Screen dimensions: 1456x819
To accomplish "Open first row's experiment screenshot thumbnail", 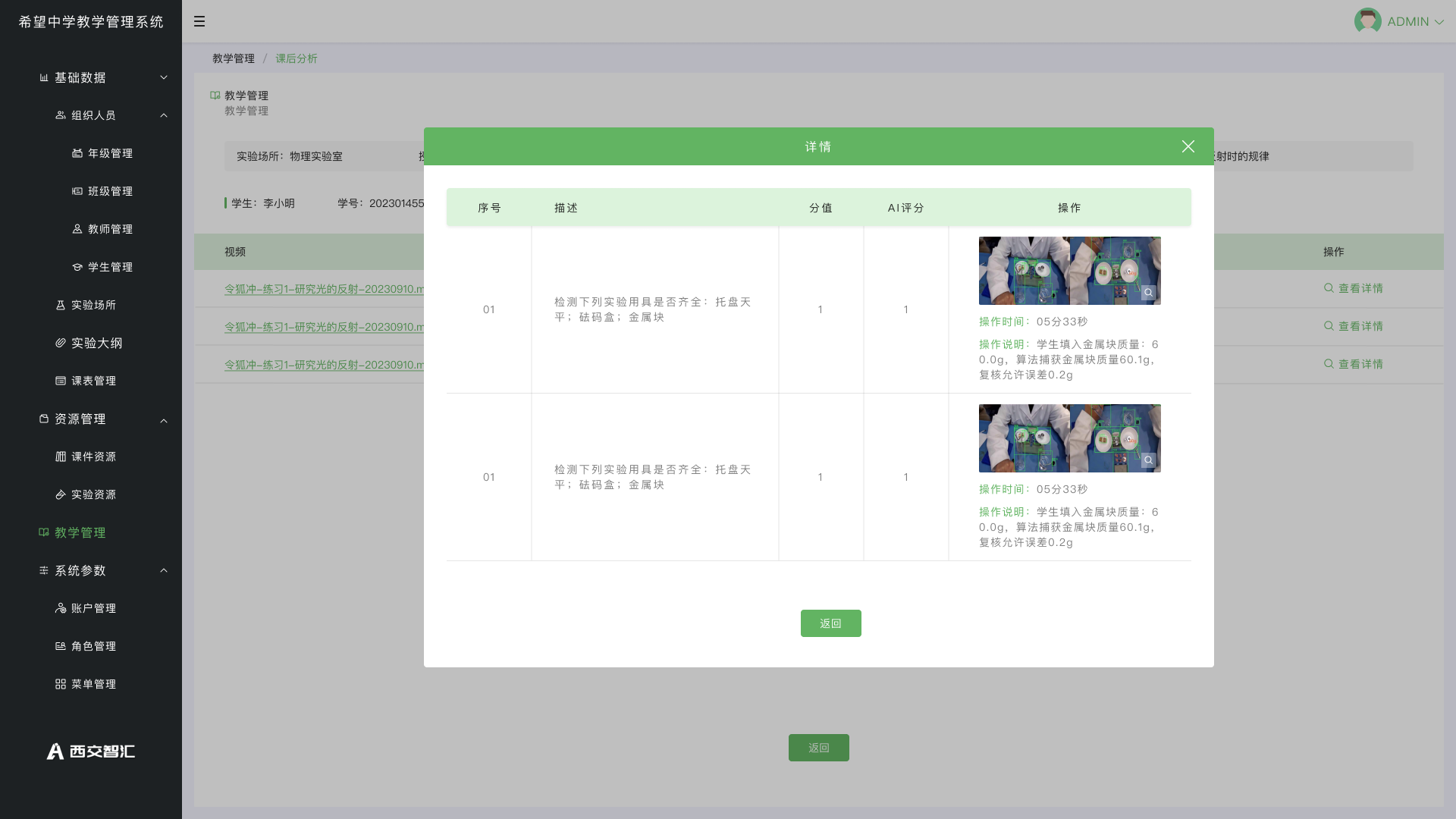I will pos(1070,271).
